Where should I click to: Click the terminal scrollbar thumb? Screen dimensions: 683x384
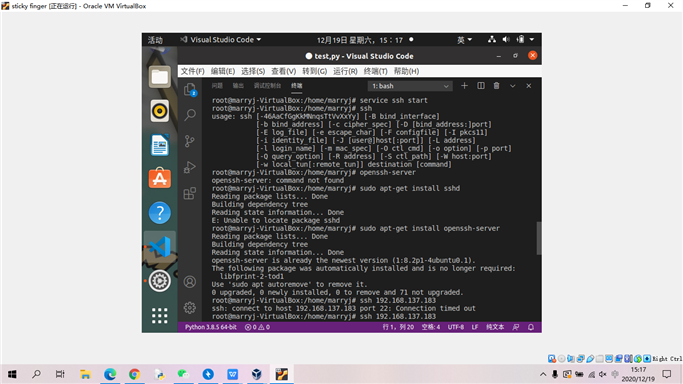click(539, 238)
